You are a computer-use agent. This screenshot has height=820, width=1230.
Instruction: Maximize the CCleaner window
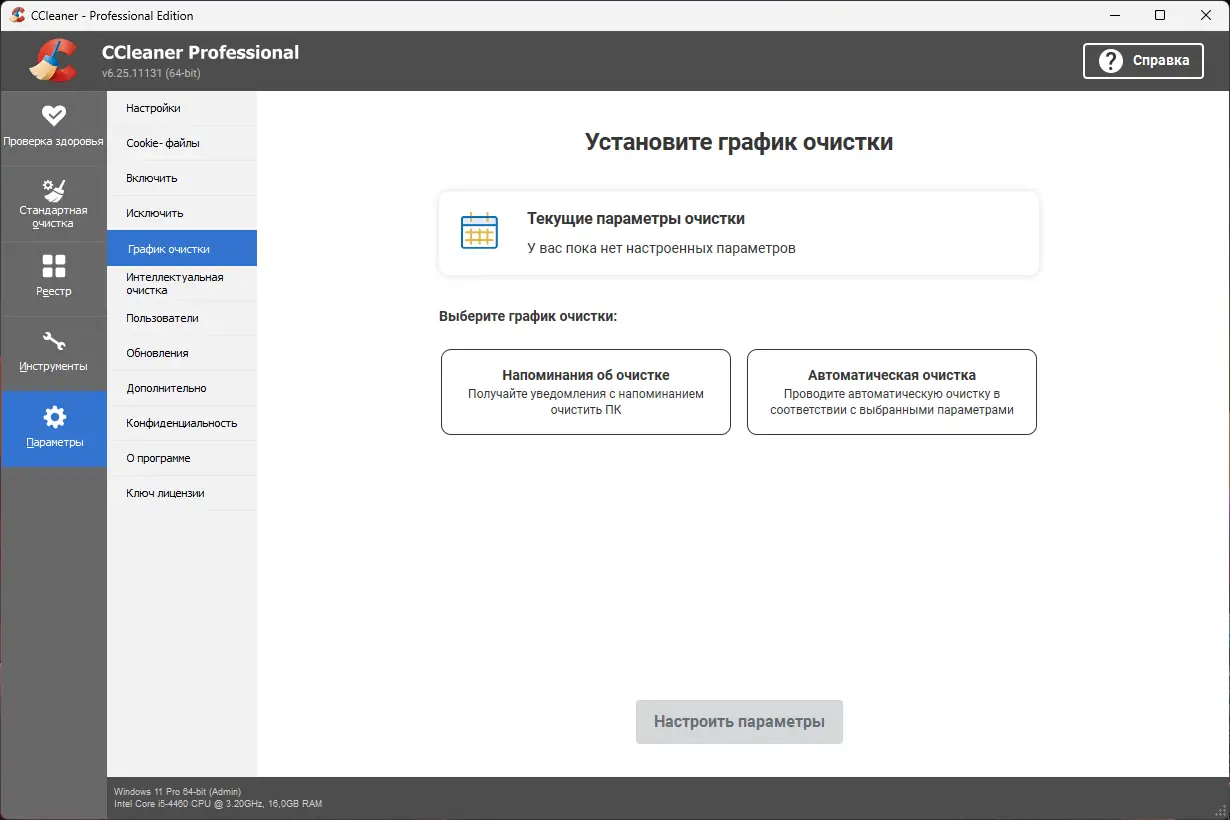click(1160, 15)
